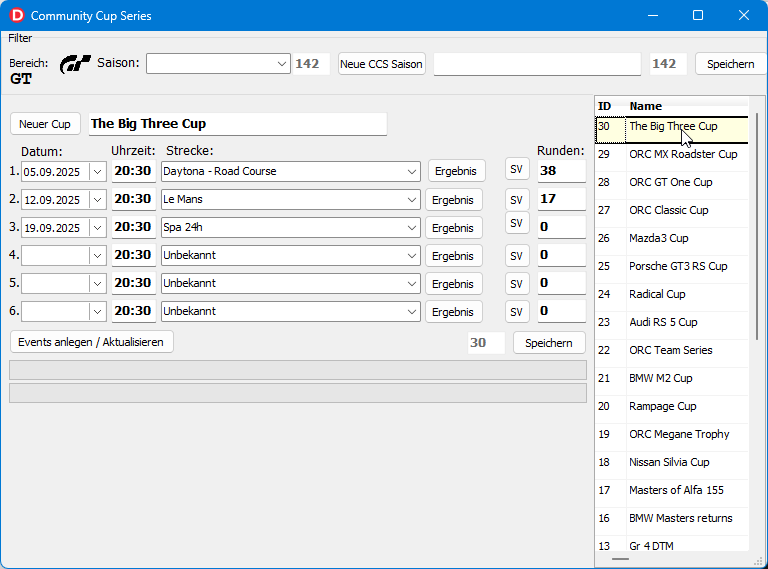Open the Filter menu
The height and width of the screenshot is (569, 768).
point(20,38)
